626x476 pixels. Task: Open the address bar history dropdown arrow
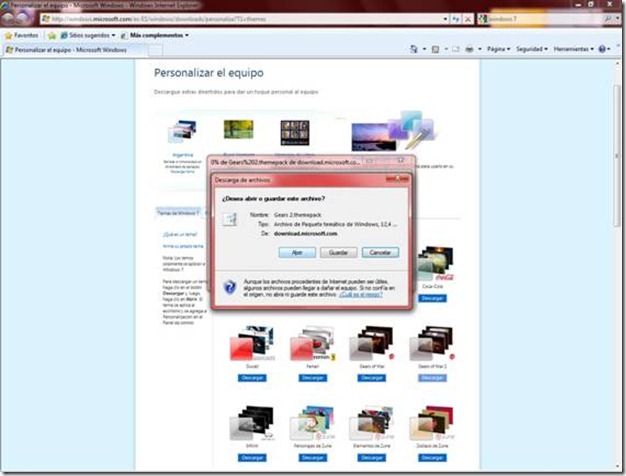(445, 19)
